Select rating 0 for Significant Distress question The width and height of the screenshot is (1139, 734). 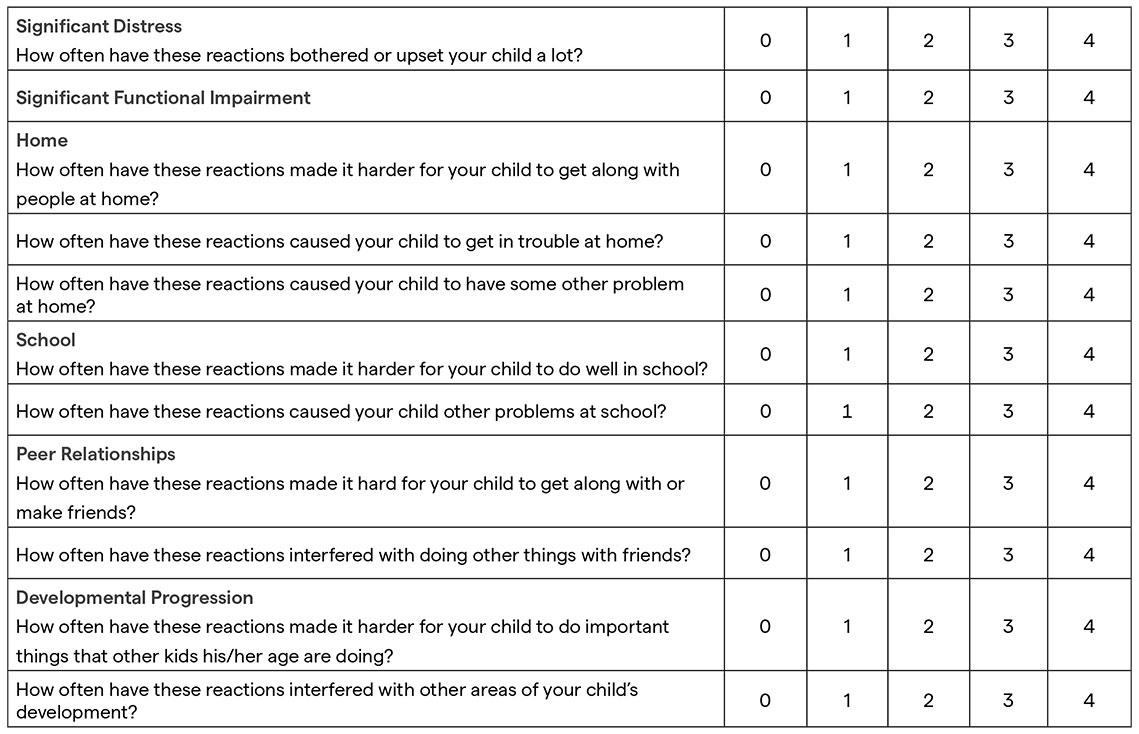(765, 41)
